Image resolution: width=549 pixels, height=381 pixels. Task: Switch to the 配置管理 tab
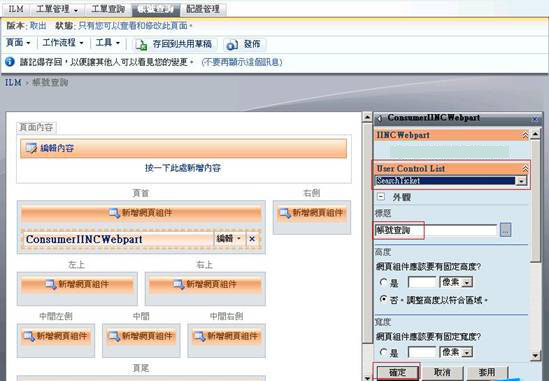point(203,9)
